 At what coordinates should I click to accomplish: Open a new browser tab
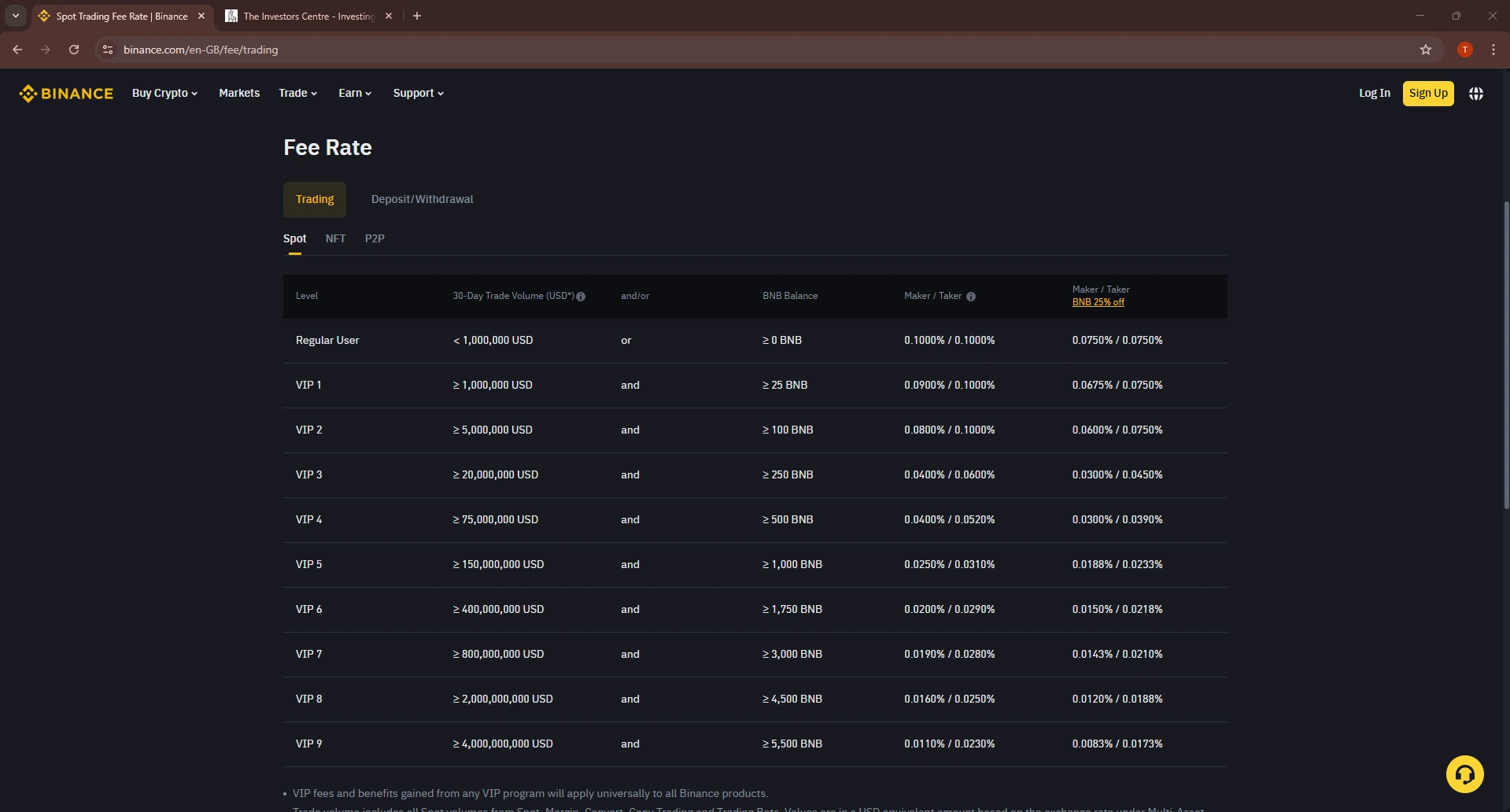[417, 16]
